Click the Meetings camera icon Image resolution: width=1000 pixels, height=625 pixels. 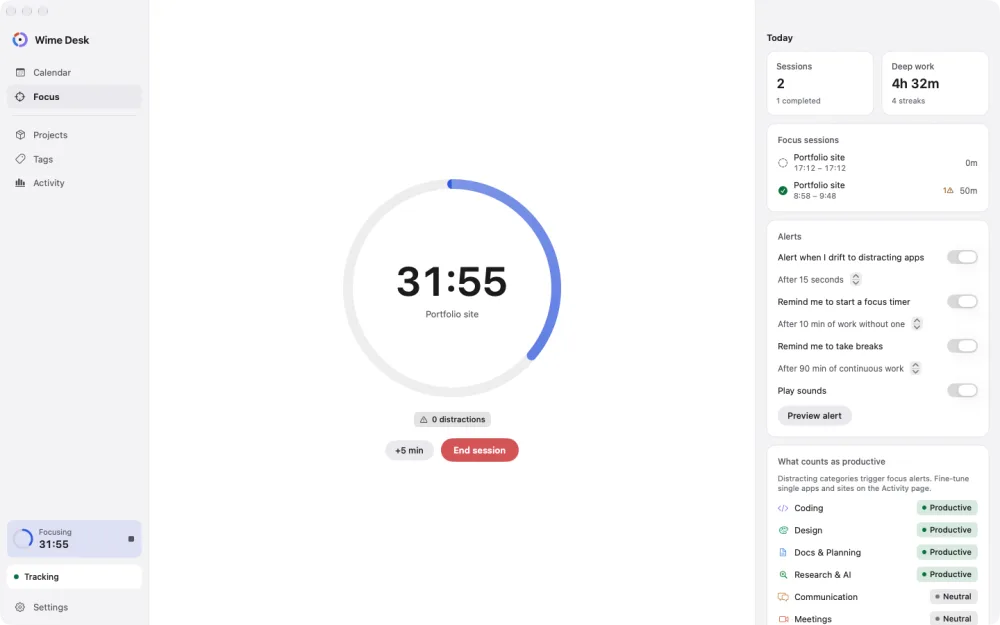click(783, 619)
